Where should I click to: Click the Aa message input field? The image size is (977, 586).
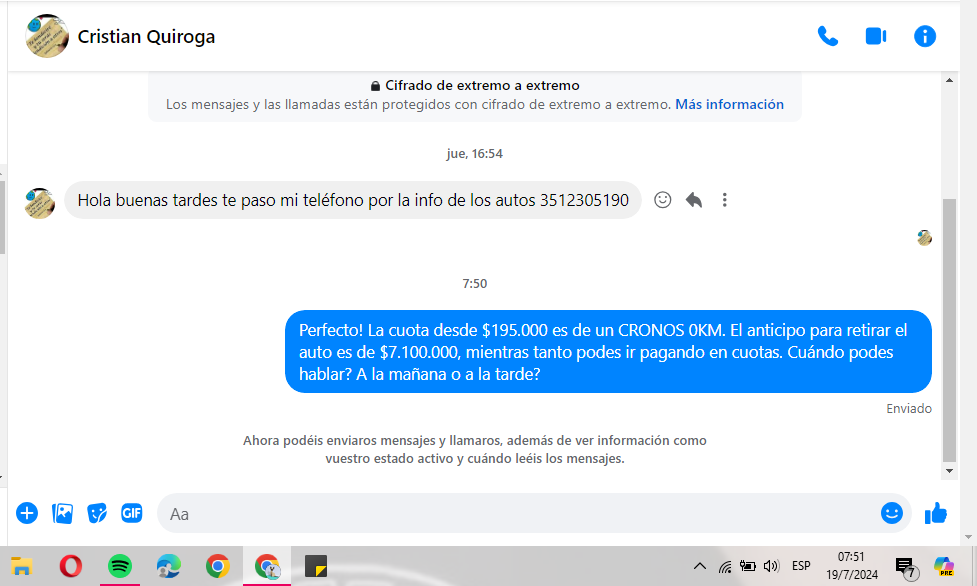(520, 514)
